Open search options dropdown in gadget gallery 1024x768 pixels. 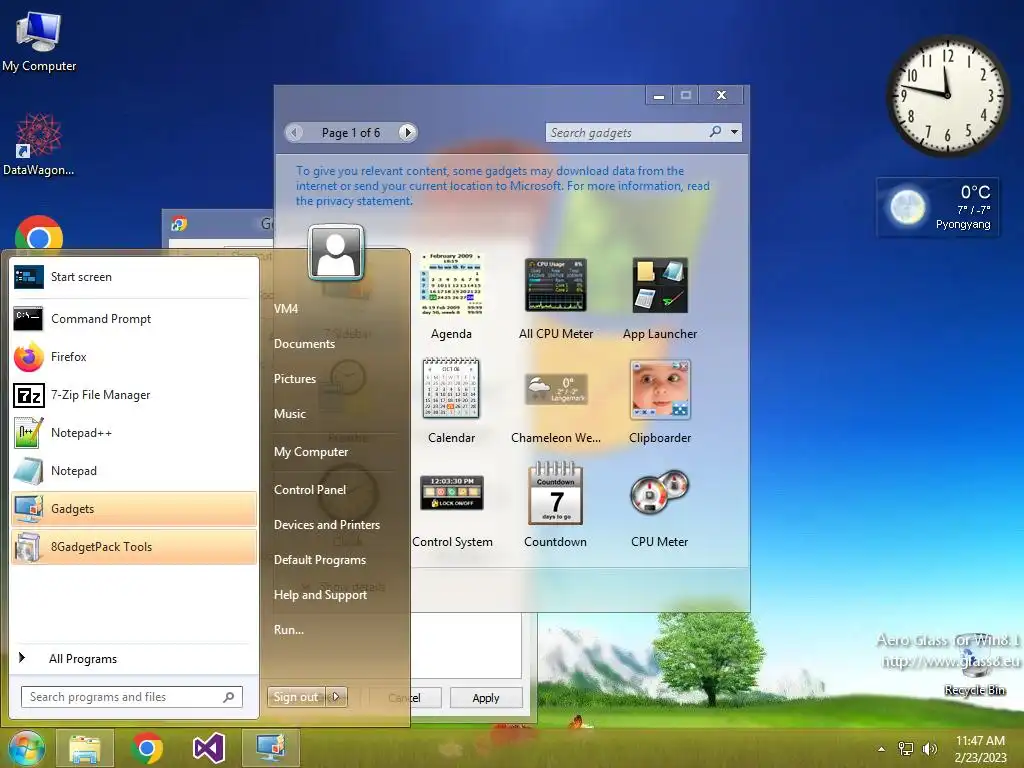735,132
